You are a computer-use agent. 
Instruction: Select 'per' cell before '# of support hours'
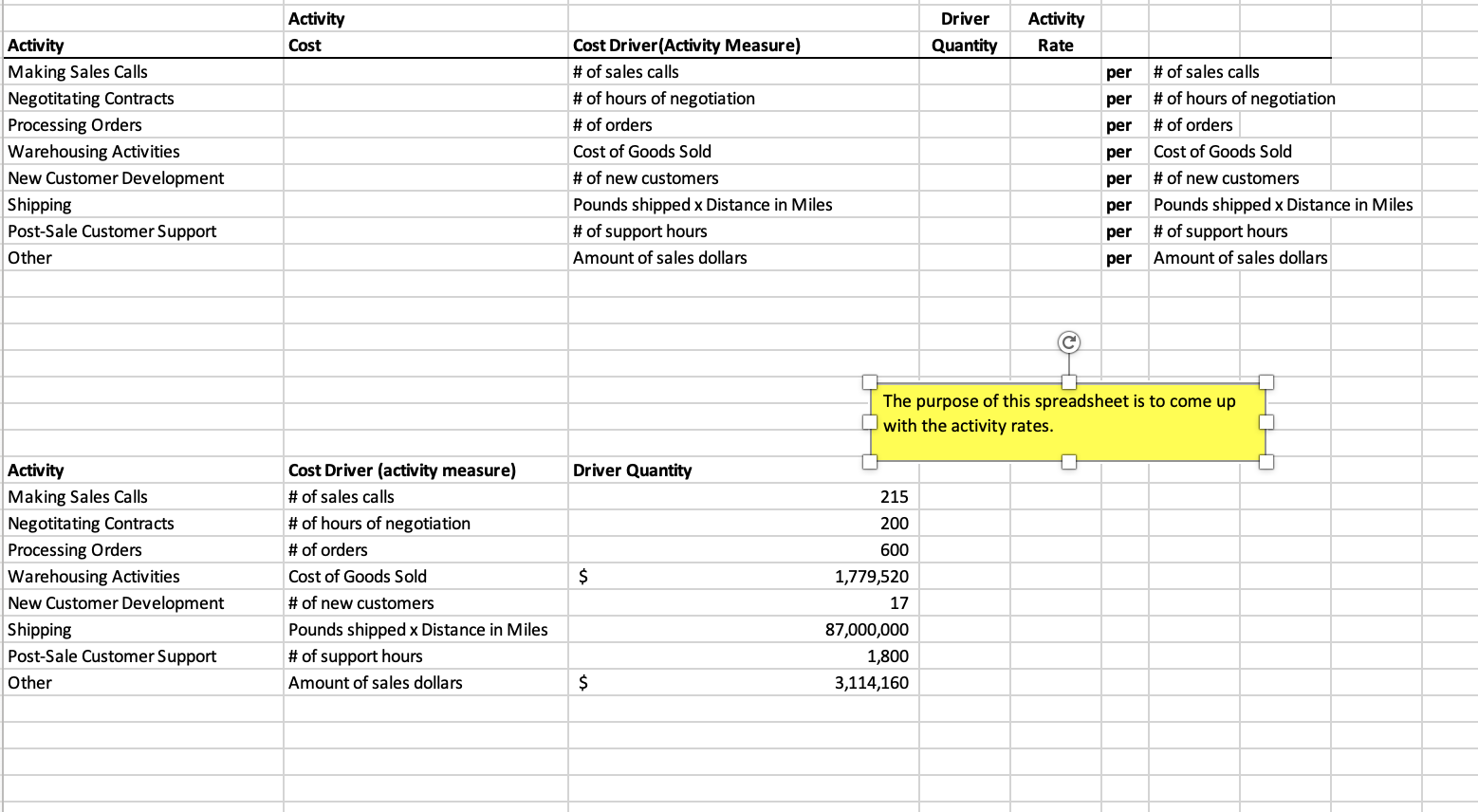point(1125,231)
